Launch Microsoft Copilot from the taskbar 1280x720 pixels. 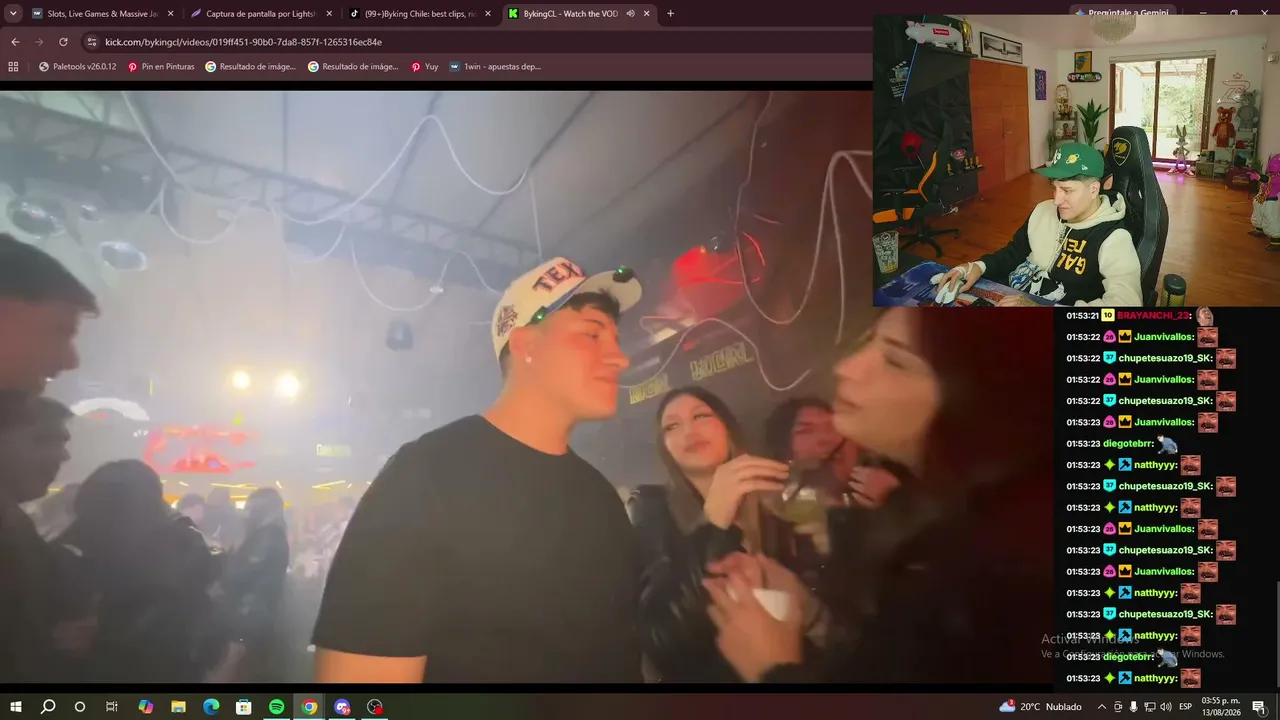(146, 707)
